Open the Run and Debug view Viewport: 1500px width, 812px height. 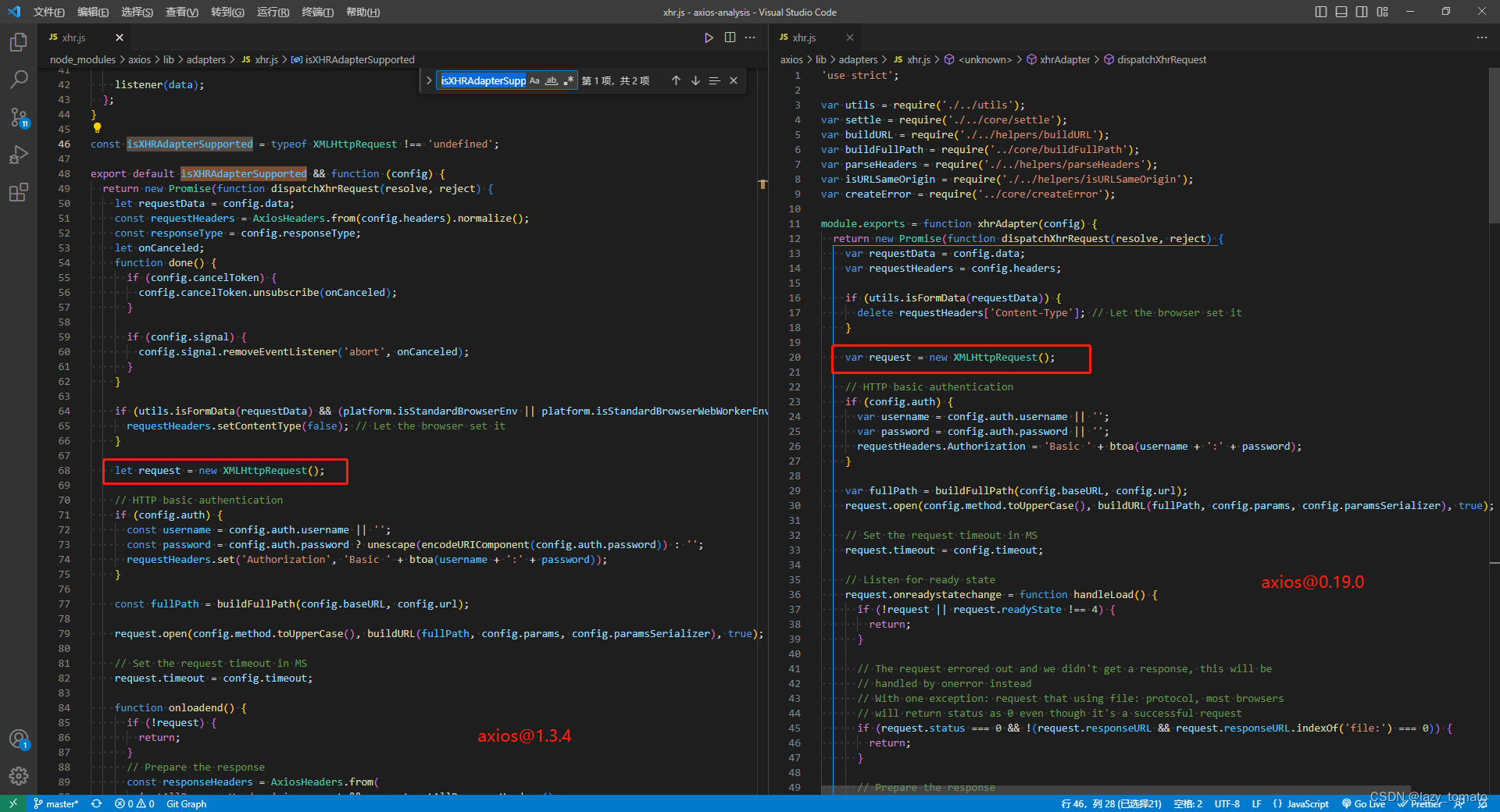pyautogui.click(x=19, y=155)
